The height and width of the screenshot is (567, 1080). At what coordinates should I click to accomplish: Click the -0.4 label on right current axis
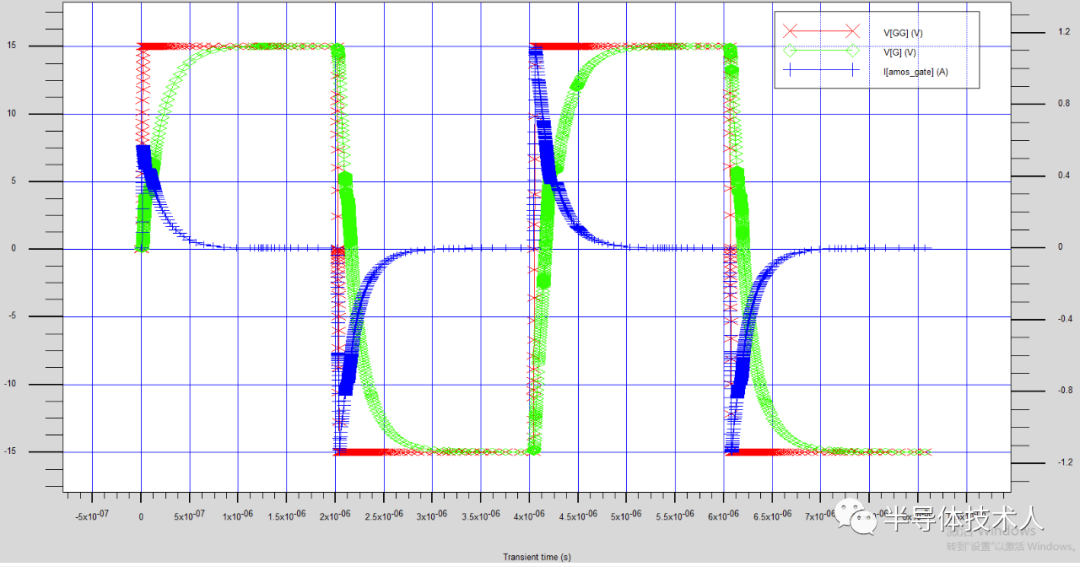pos(1065,319)
